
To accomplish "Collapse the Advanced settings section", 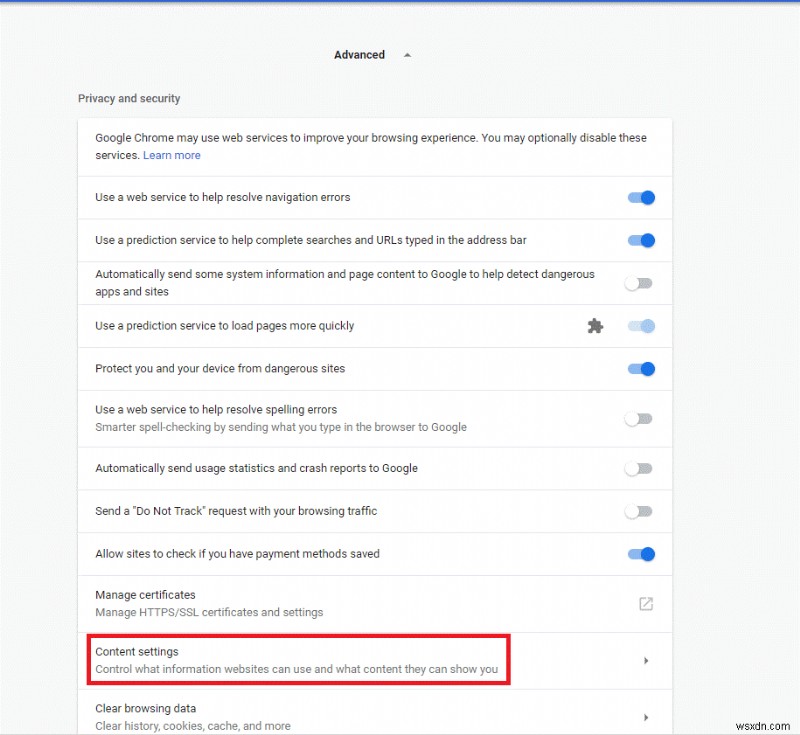I will tap(407, 55).
